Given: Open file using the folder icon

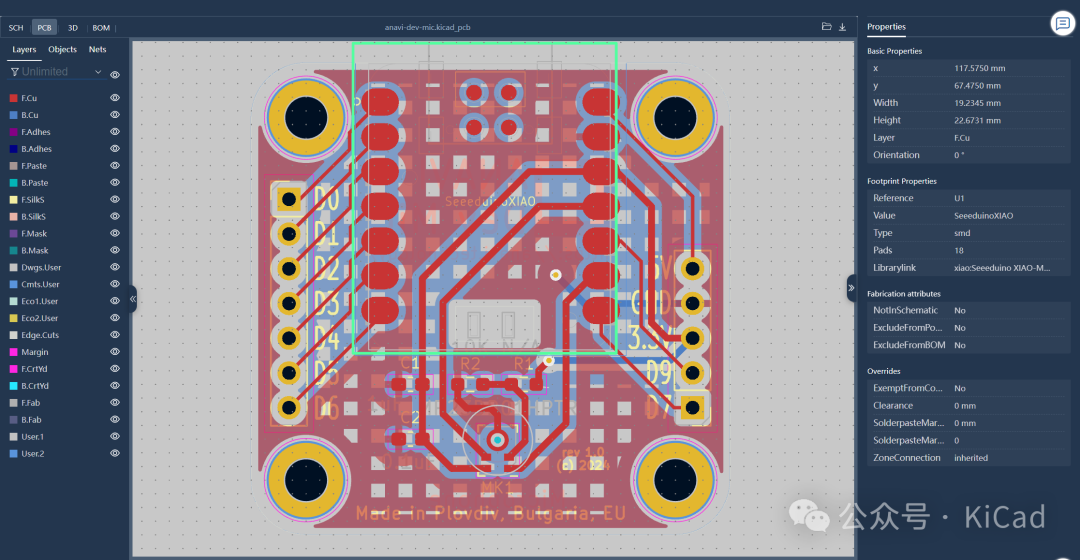Looking at the screenshot, I should coord(827,27).
